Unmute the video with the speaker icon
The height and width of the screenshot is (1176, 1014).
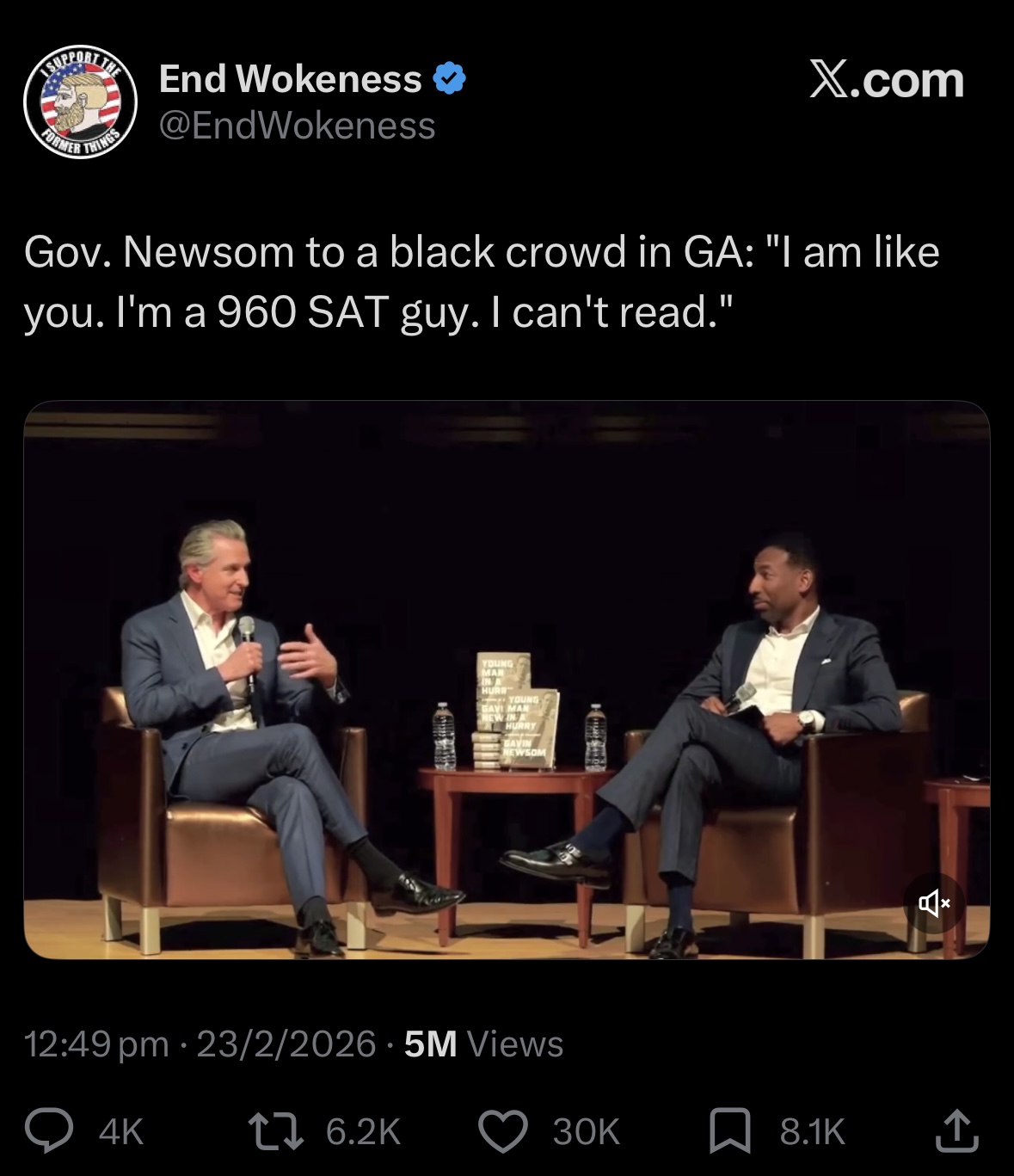point(934,903)
